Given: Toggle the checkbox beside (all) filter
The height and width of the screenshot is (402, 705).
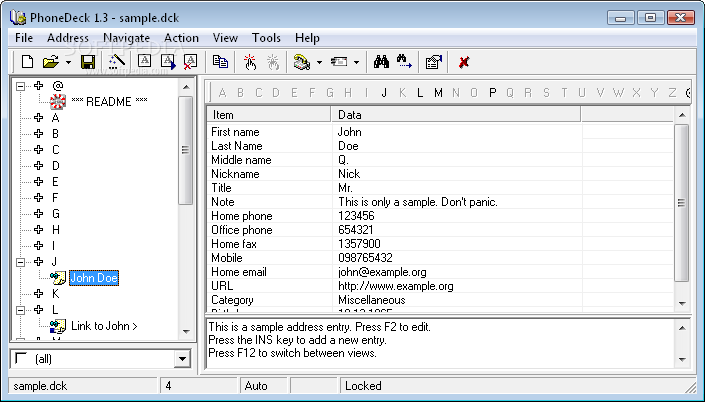Looking at the screenshot, I should (21, 358).
